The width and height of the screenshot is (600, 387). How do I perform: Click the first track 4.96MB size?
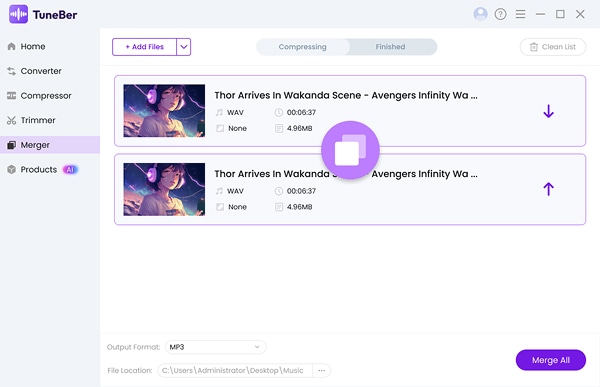point(299,128)
